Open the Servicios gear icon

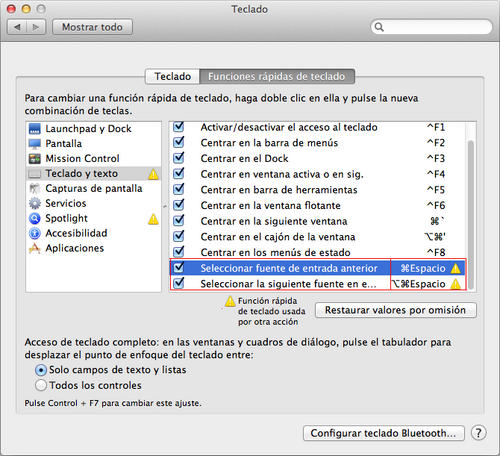pos(35,203)
